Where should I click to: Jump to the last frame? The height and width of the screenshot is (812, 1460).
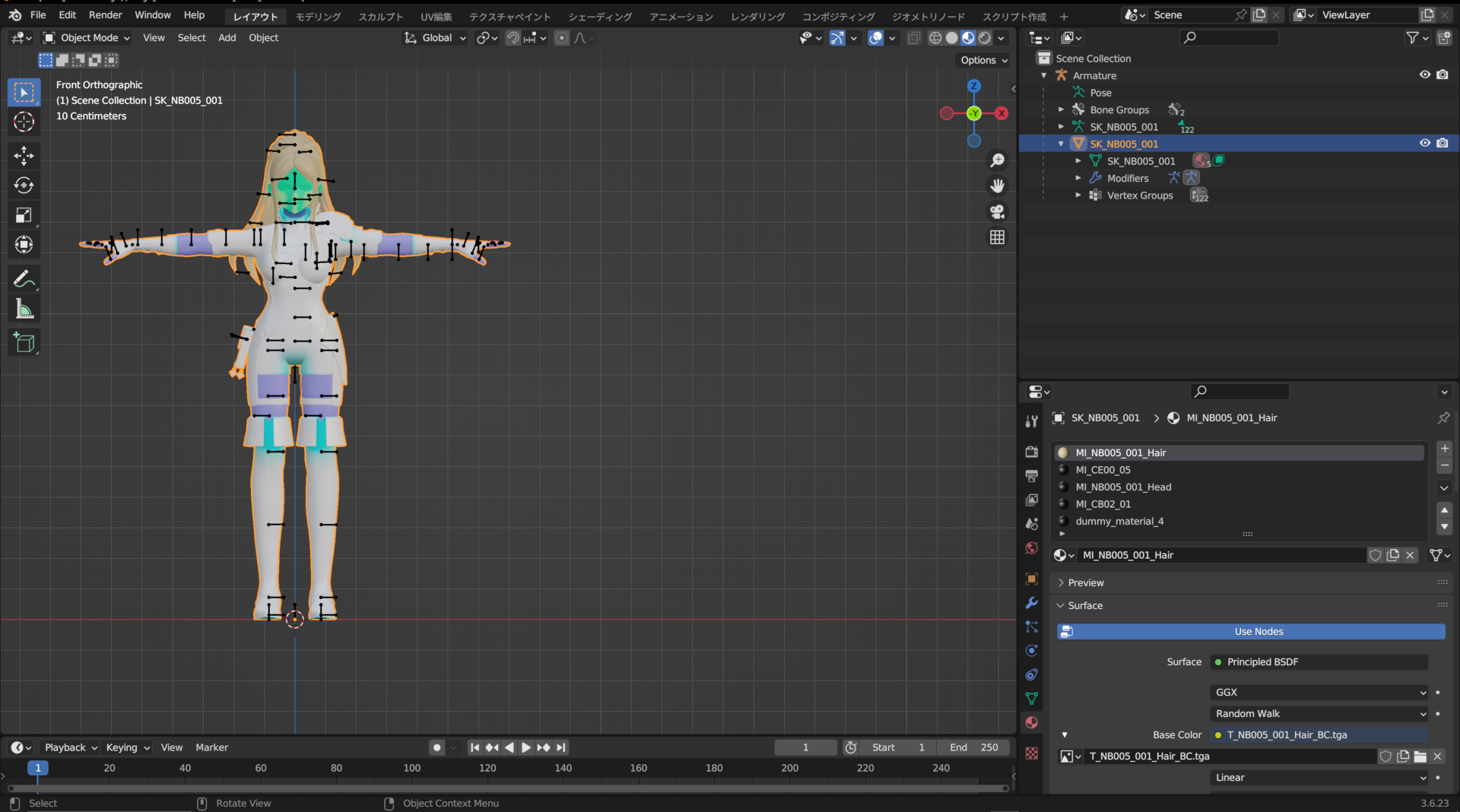[561, 748]
